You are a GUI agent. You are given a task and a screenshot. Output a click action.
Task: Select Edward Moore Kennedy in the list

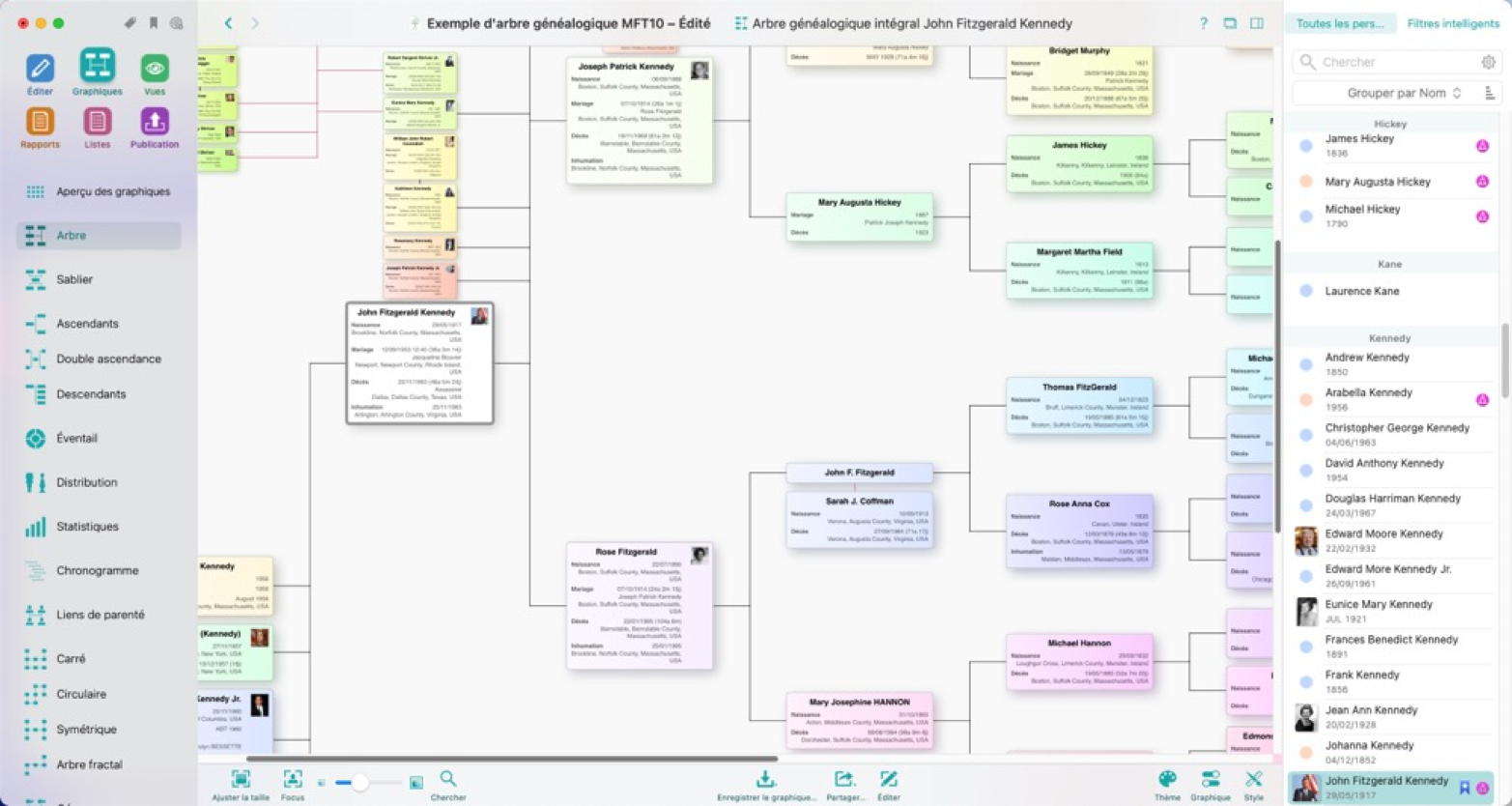(x=1390, y=541)
